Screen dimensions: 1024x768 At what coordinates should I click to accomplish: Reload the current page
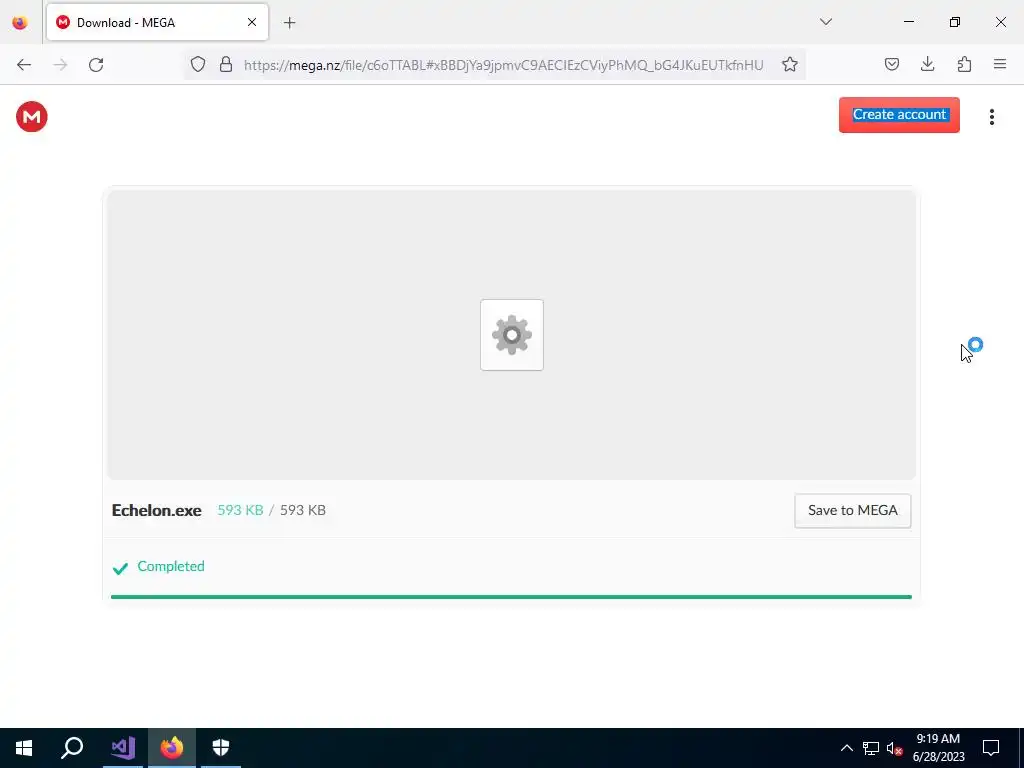pyautogui.click(x=96, y=65)
